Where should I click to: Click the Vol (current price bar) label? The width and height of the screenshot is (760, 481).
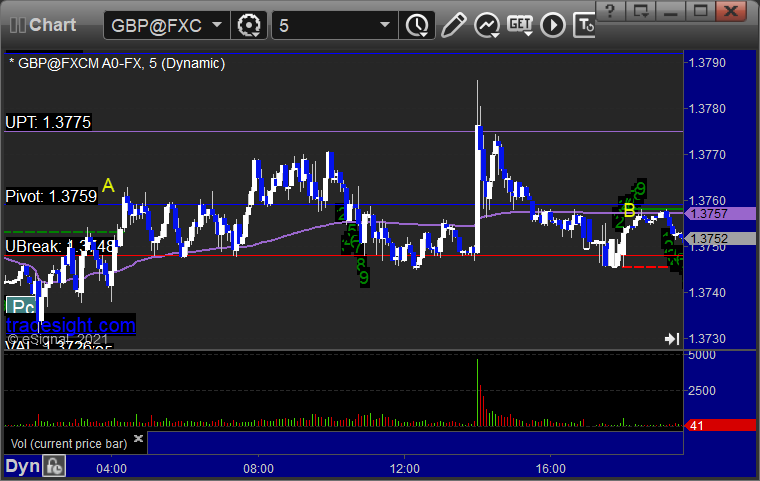69,444
